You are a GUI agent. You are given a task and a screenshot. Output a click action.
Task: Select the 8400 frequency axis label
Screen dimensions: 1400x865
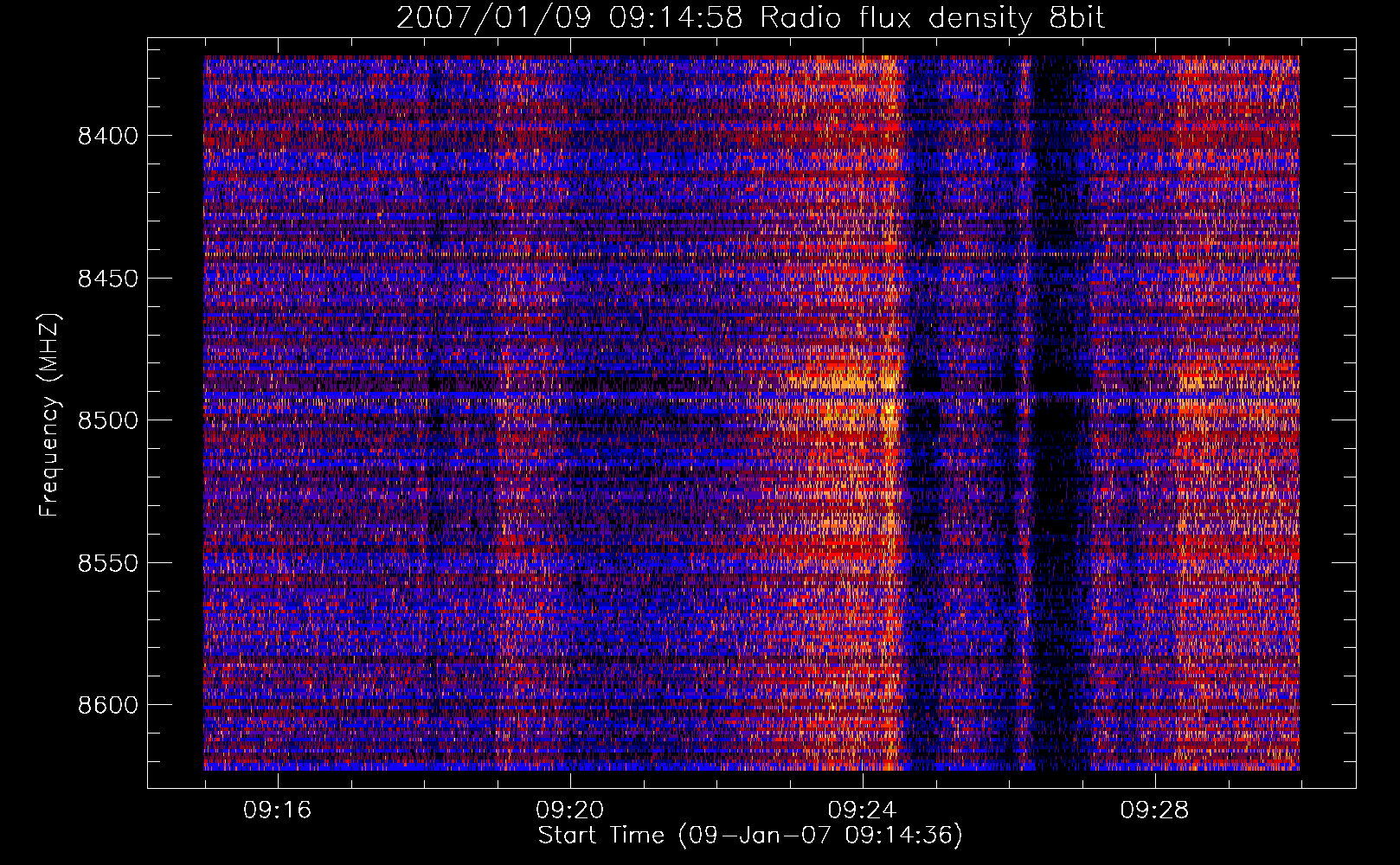(107, 137)
